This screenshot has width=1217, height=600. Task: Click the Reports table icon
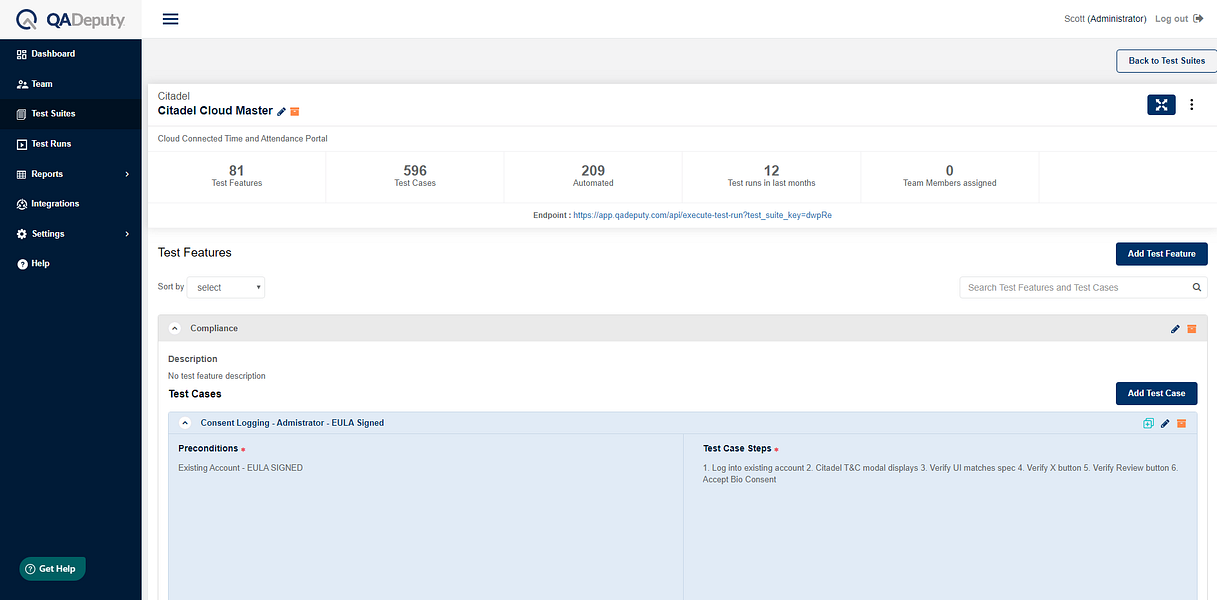pos(22,174)
